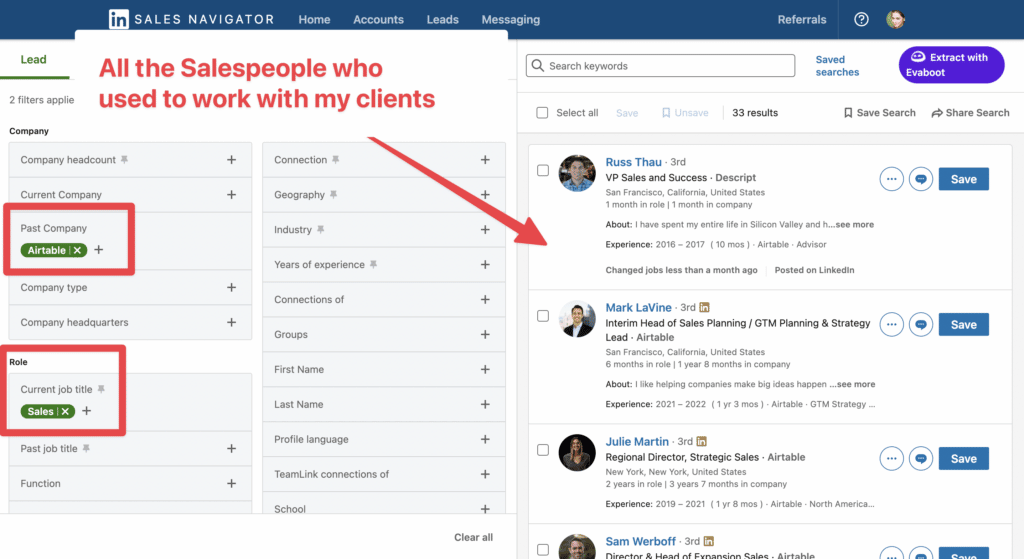Image resolution: width=1024 pixels, height=559 pixels.
Task: Save the Russ Thau lead
Action: click(964, 179)
